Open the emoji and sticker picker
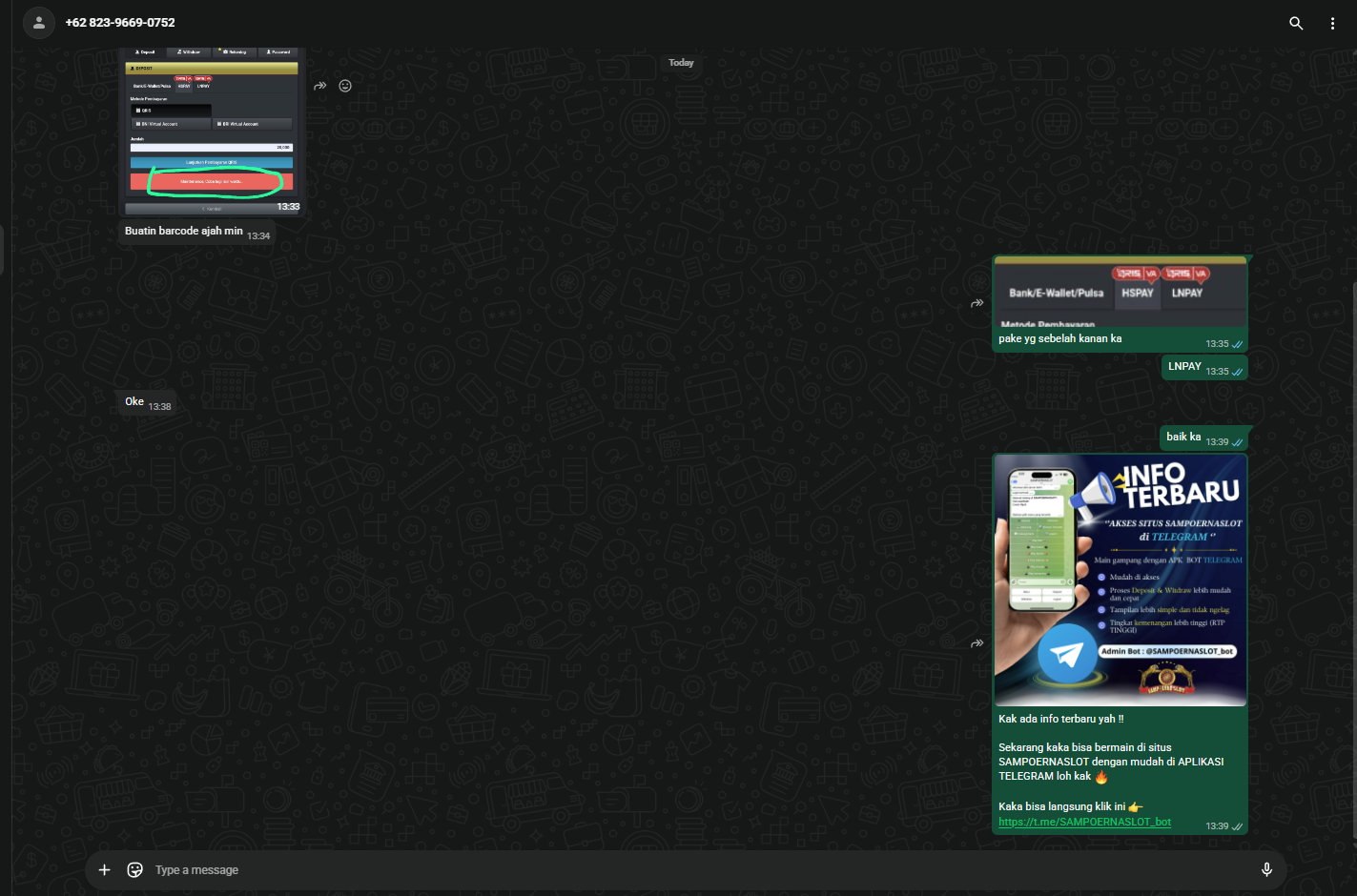Image resolution: width=1357 pixels, height=896 pixels. (135, 870)
